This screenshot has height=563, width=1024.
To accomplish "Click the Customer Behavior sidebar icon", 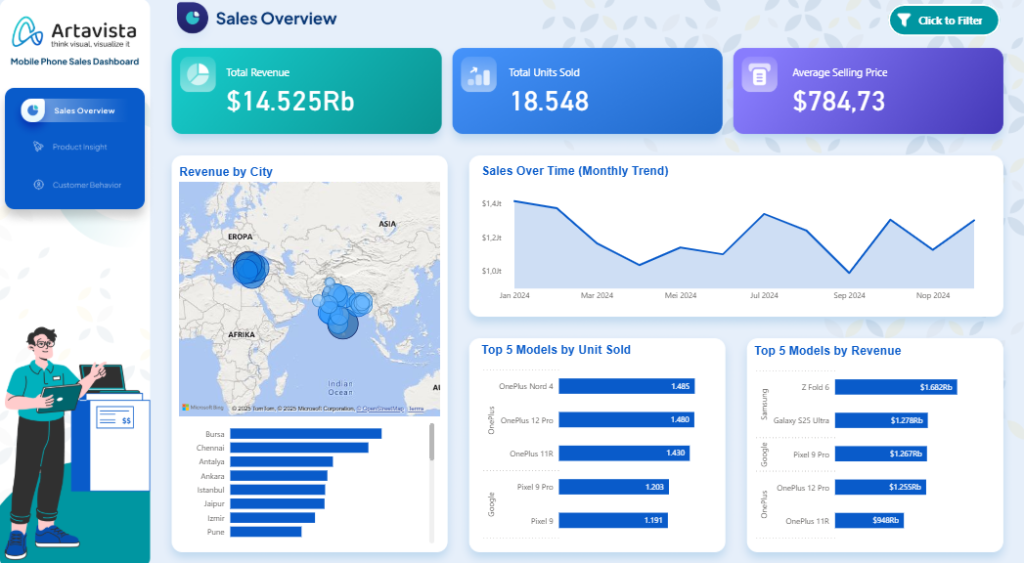I will pyautogui.click(x=39, y=185).
